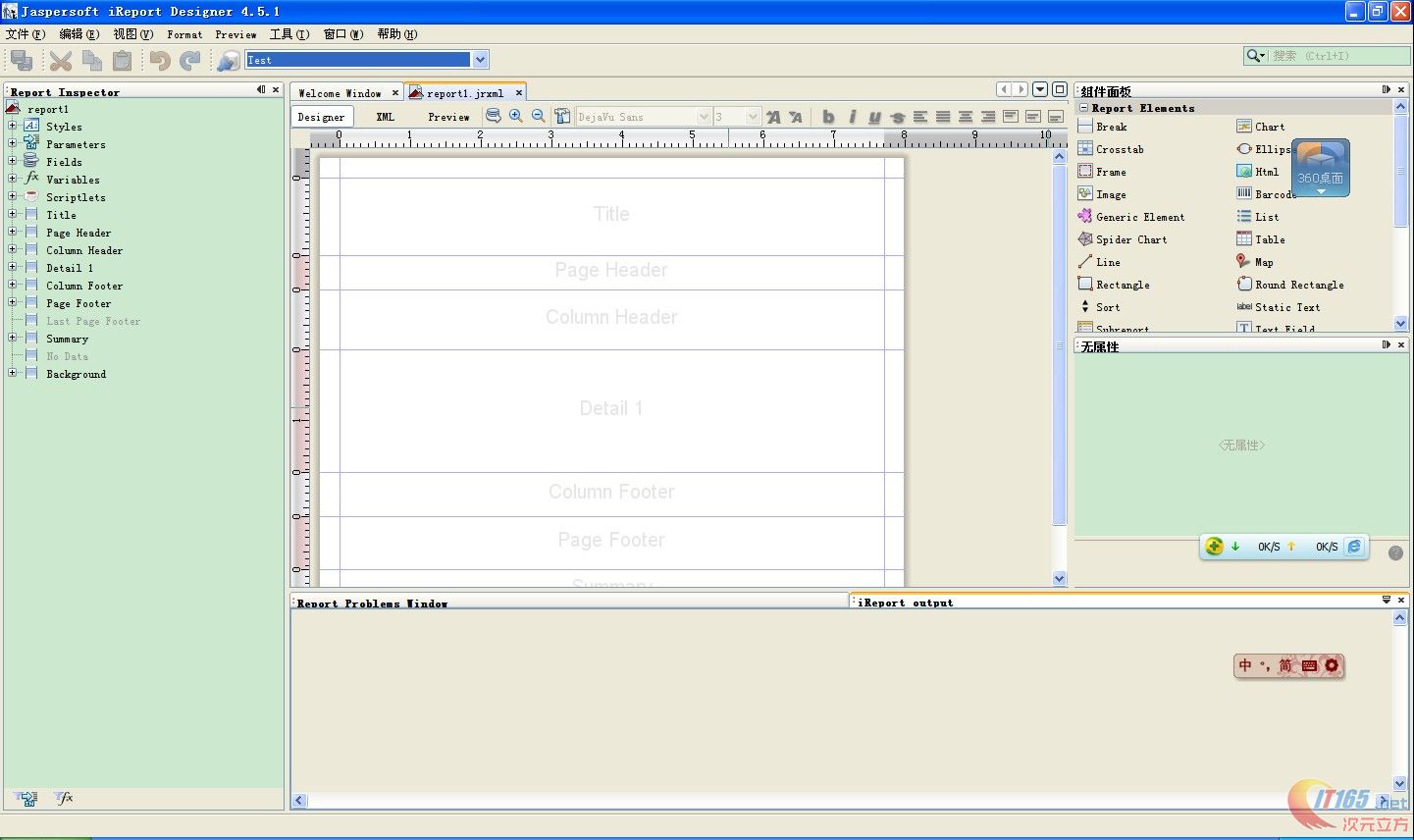Click the palette scroll down arrow
1414x840 pixels.
tap(1400, 323)
